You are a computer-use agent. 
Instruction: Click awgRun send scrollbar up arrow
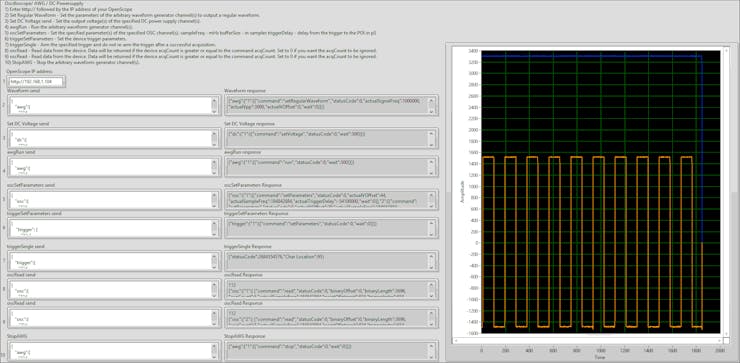coord(214,162)
